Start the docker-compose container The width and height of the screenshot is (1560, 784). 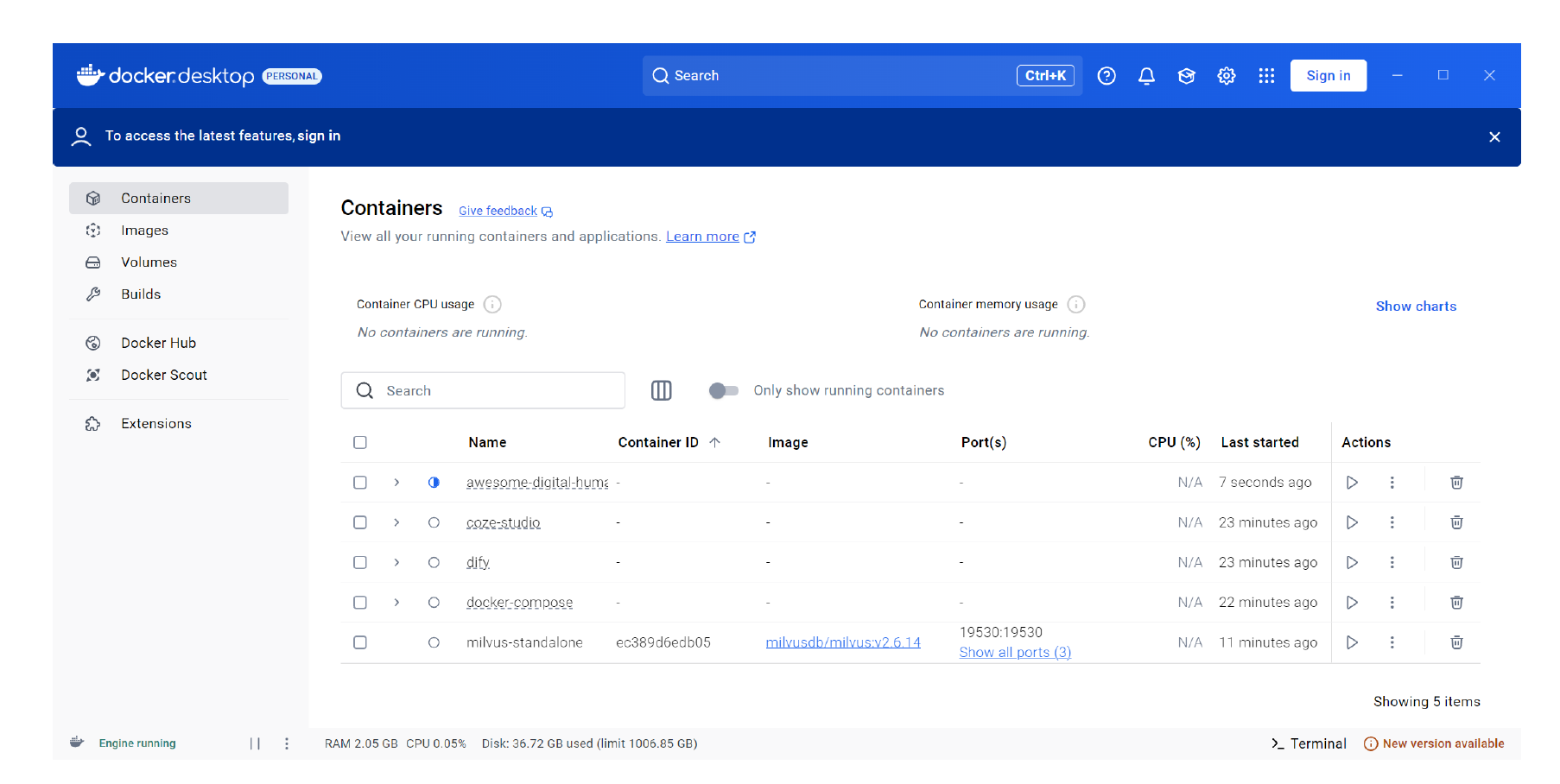point(1352,603)
